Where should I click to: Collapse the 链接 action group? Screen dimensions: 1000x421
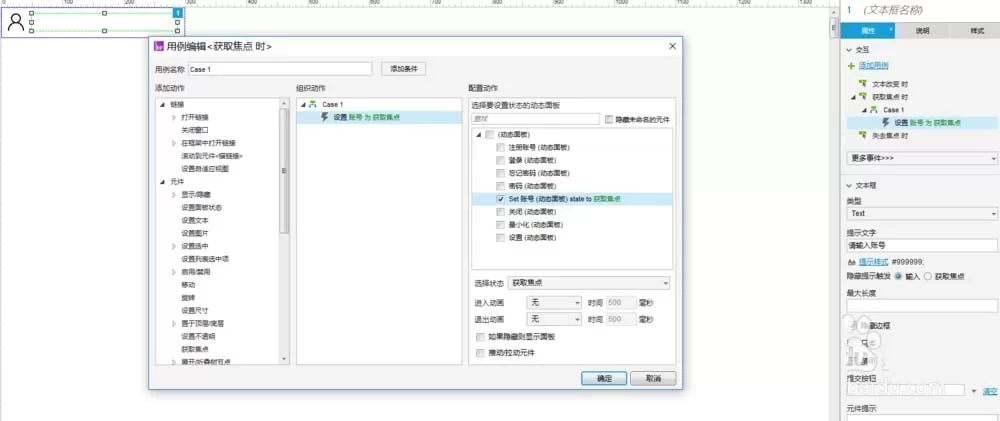pyautogui.click(x=162, y=105)
